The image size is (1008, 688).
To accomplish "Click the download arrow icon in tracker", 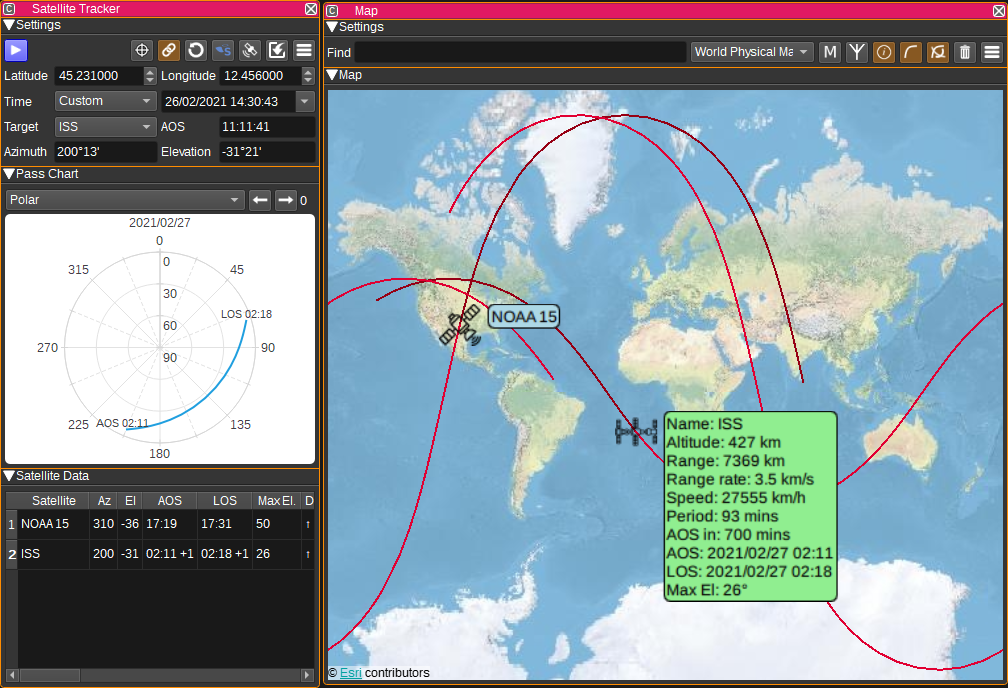I will click(276, 50).
